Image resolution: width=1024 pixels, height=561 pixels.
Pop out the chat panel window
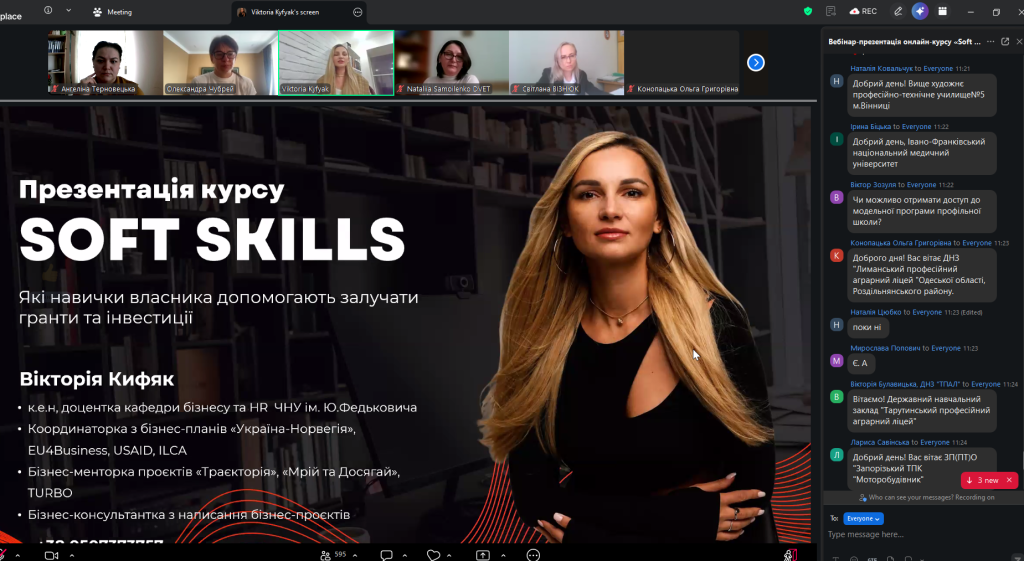1005,41
